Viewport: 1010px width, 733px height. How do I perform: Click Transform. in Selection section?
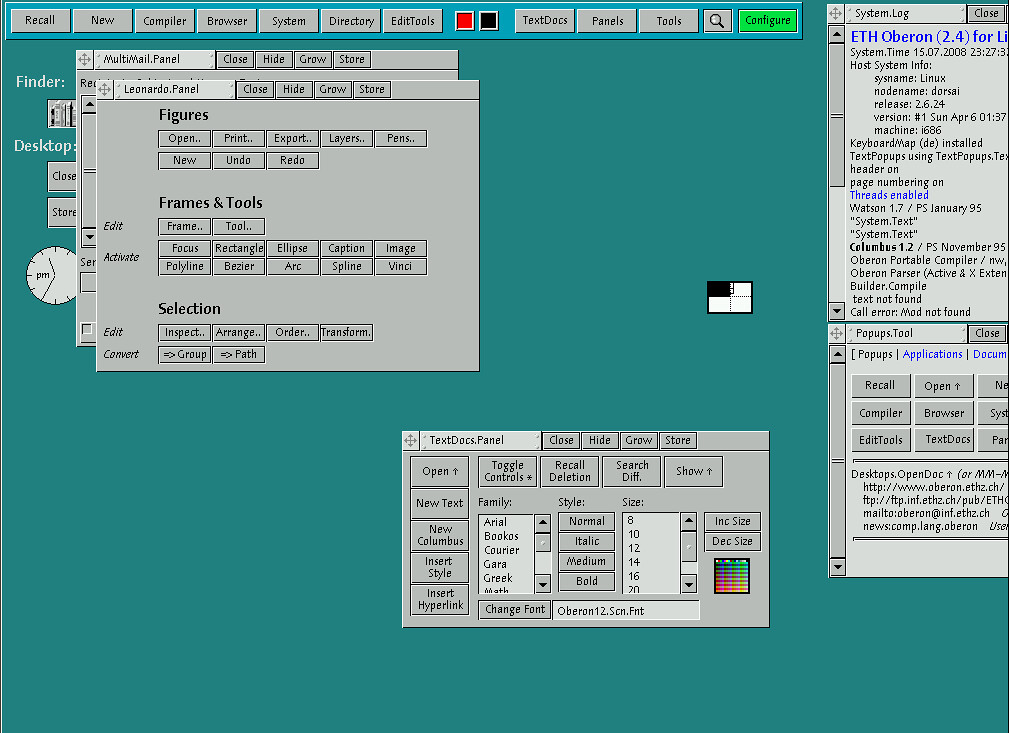coord(347,332)
